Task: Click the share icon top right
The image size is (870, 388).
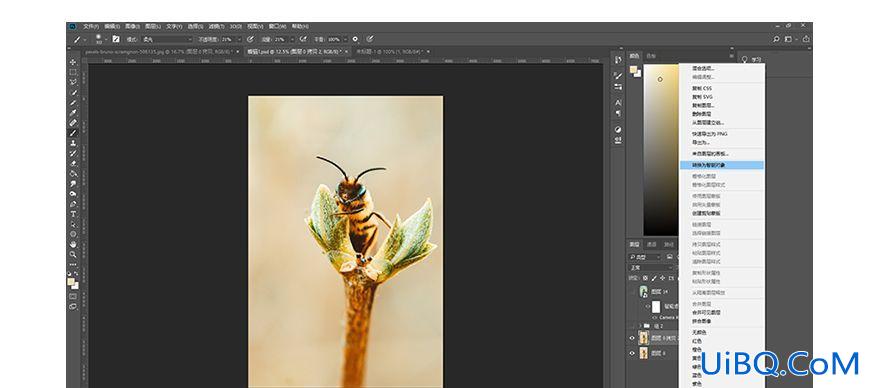Action: coord(805,39)
